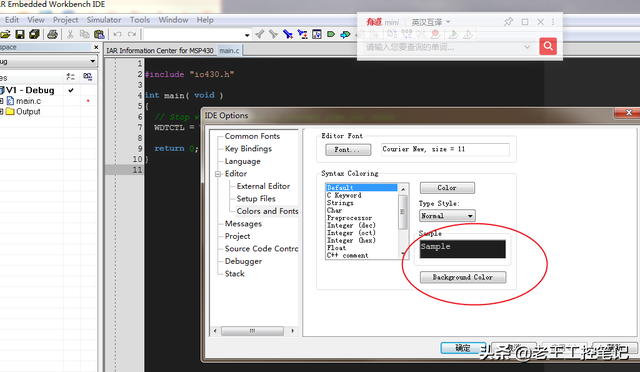Open the Help menu

[x=205, y=20]
